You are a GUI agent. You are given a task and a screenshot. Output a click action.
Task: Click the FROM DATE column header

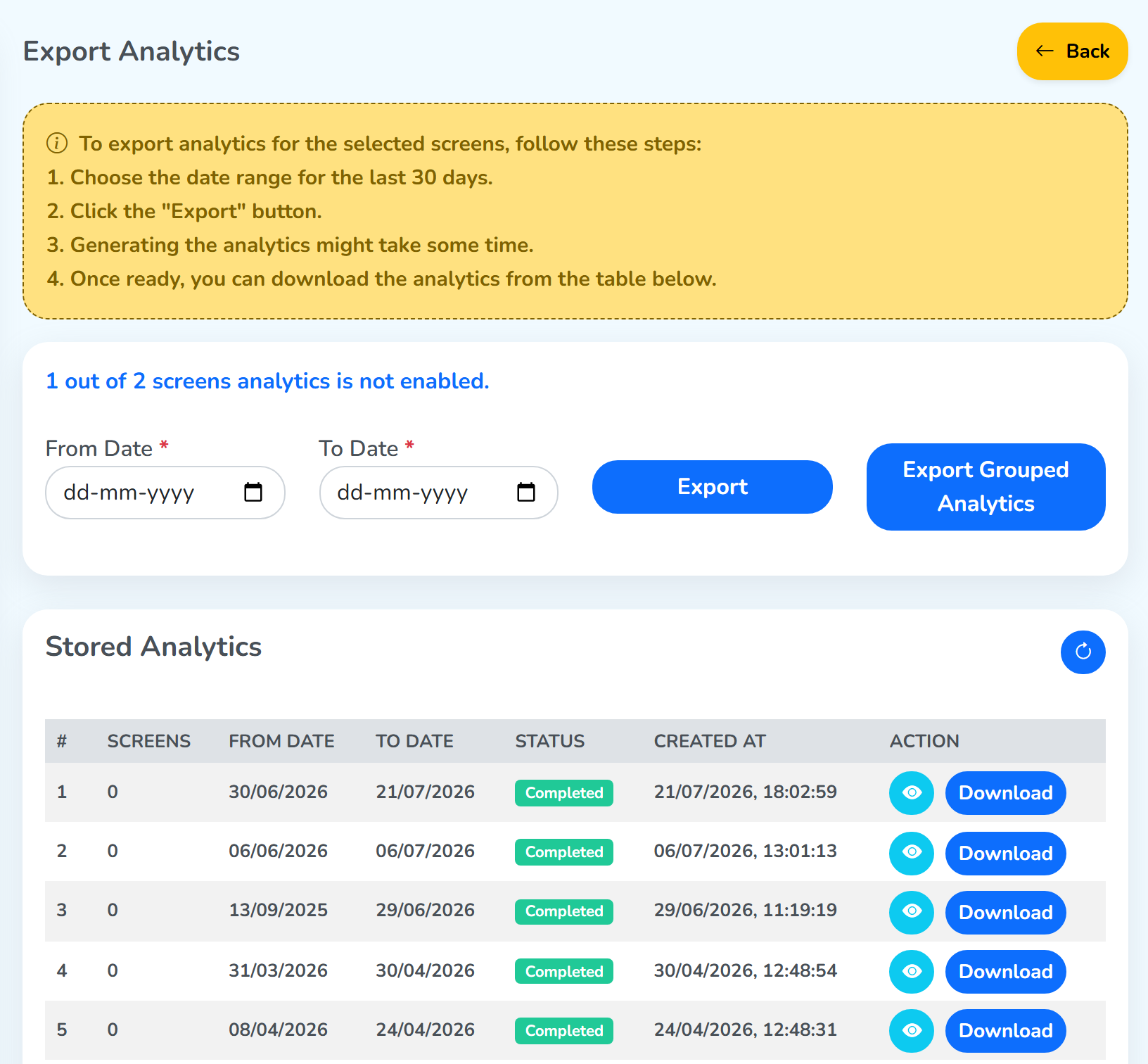coord(281,741)
